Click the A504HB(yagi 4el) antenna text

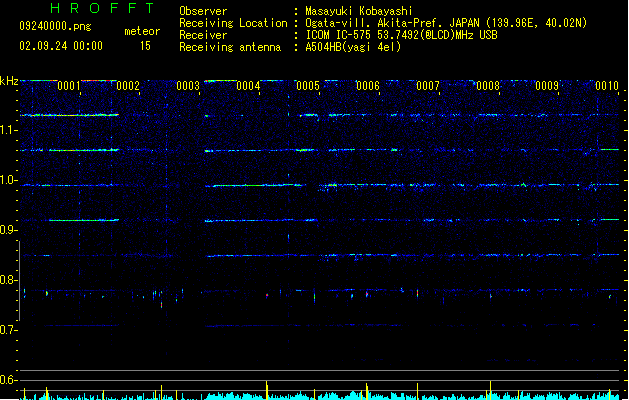[353, 47]
